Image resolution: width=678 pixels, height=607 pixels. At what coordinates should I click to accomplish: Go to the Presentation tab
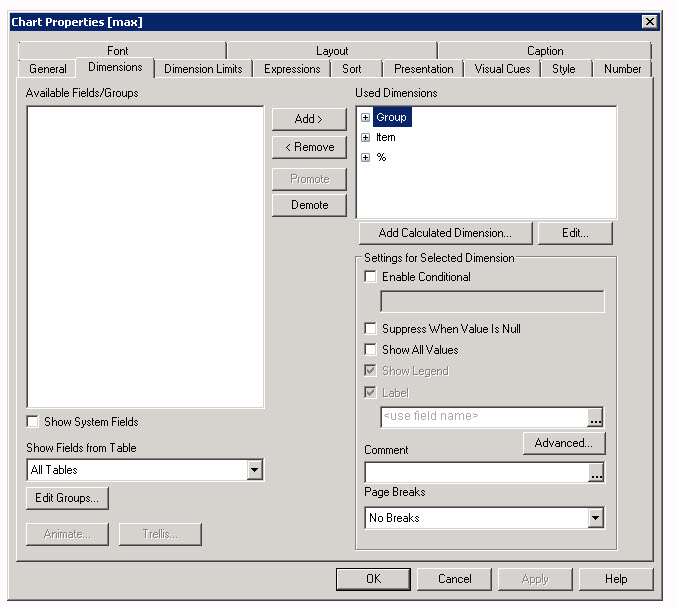point(423,69)
